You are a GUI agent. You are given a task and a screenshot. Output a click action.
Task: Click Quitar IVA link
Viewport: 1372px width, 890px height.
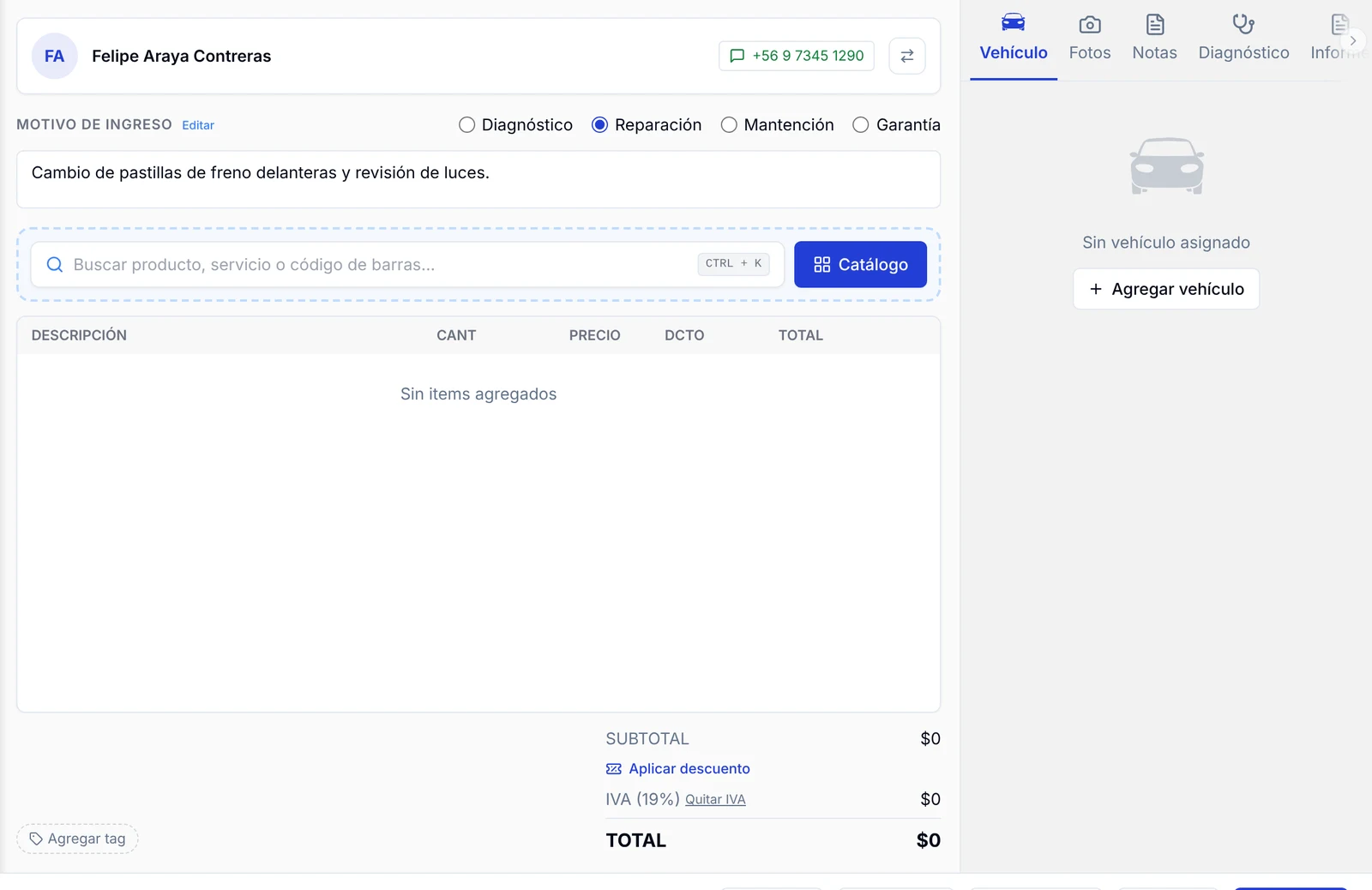pyautogui.click(x=715, y=799)
